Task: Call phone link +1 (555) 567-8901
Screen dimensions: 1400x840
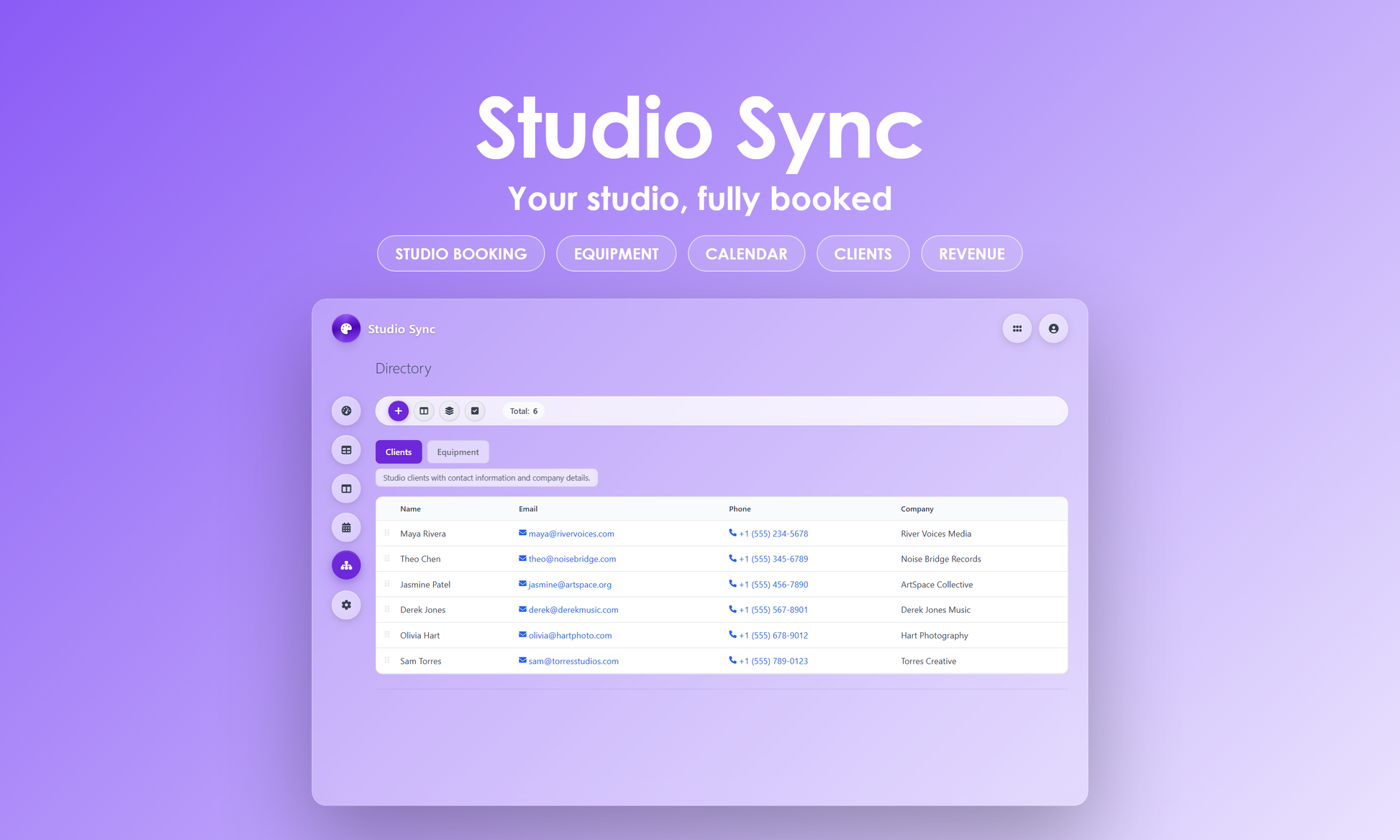Action: point(773,610)
